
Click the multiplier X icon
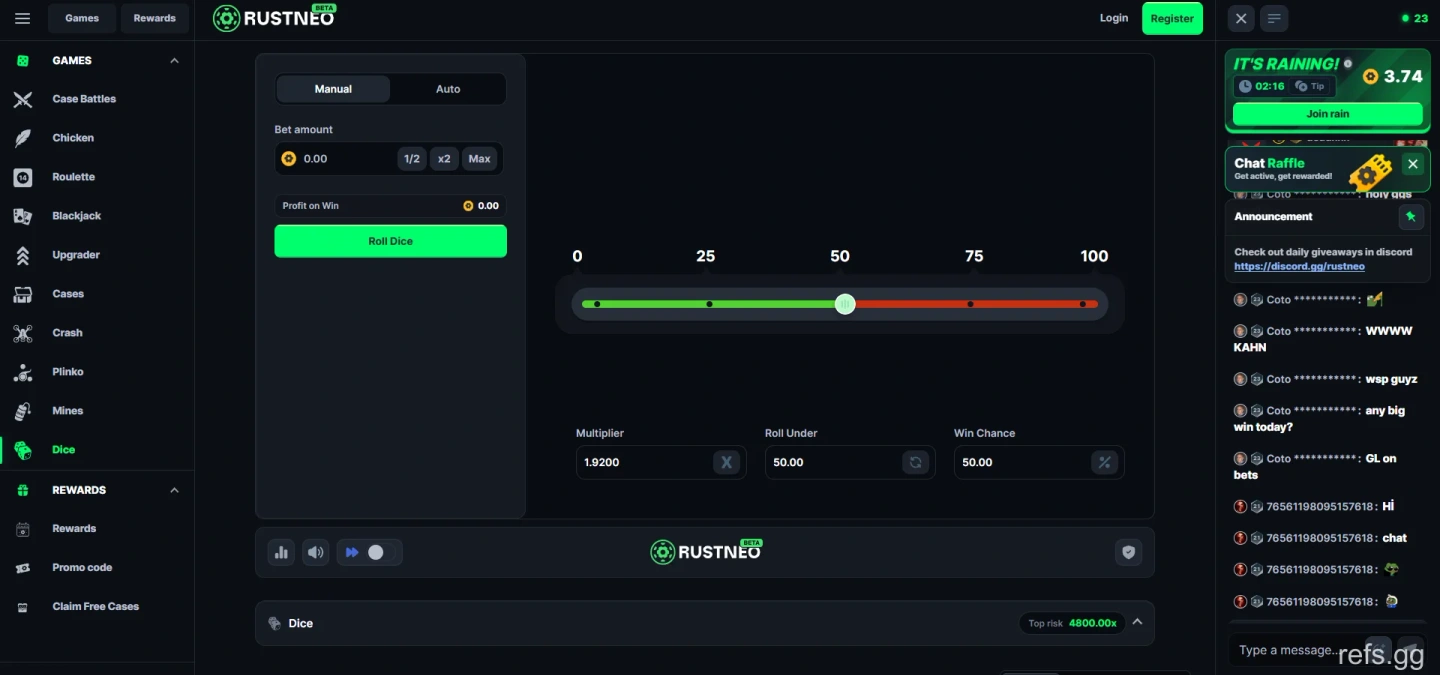pos(727,462)
